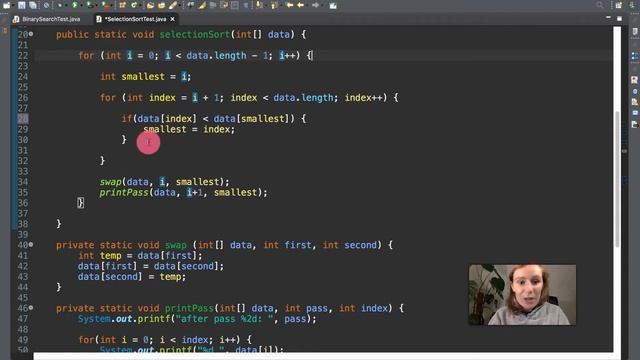Click the Run External Tools icon

106,6
